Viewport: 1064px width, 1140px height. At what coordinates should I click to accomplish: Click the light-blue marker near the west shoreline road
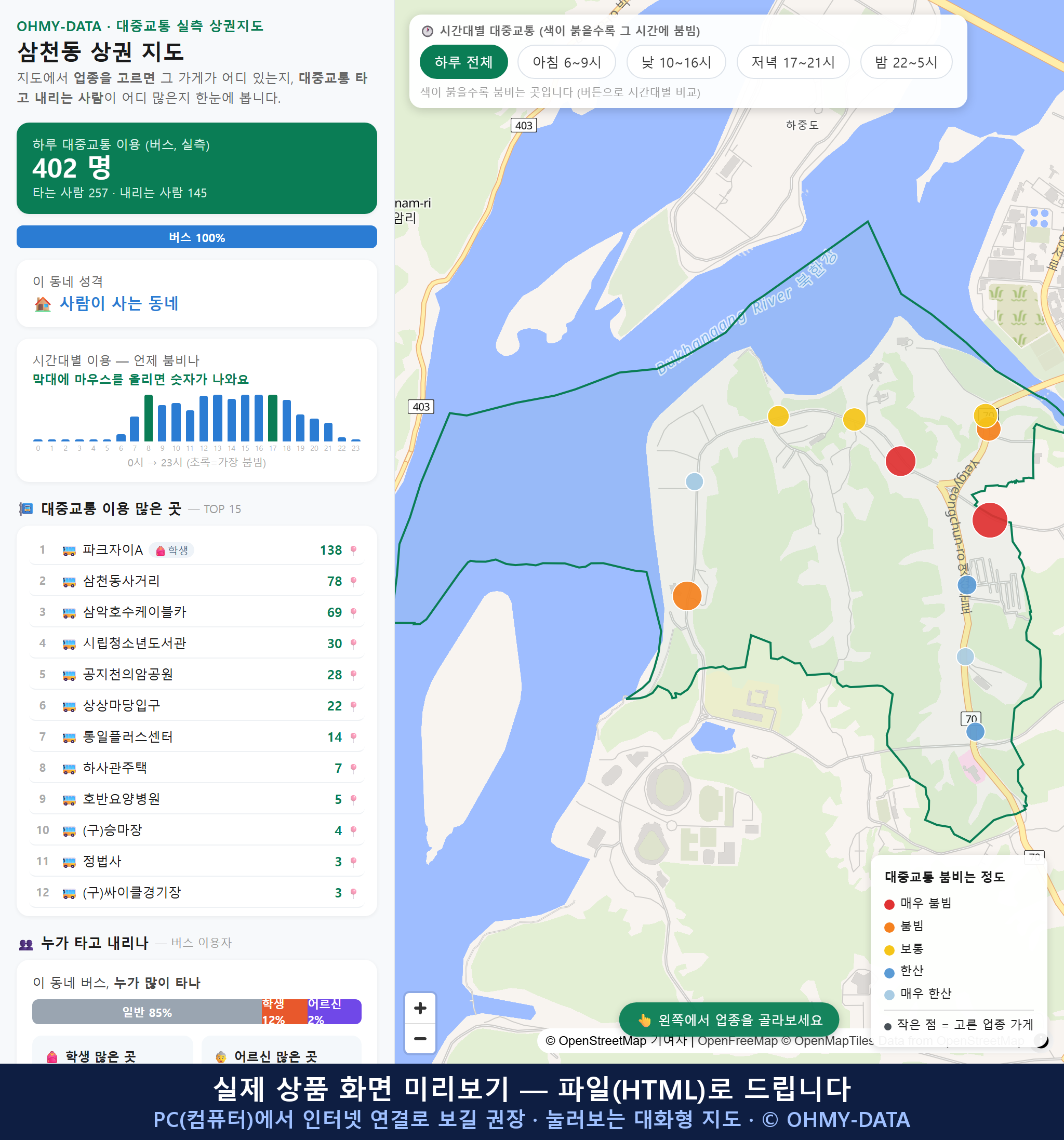[694, 481]
